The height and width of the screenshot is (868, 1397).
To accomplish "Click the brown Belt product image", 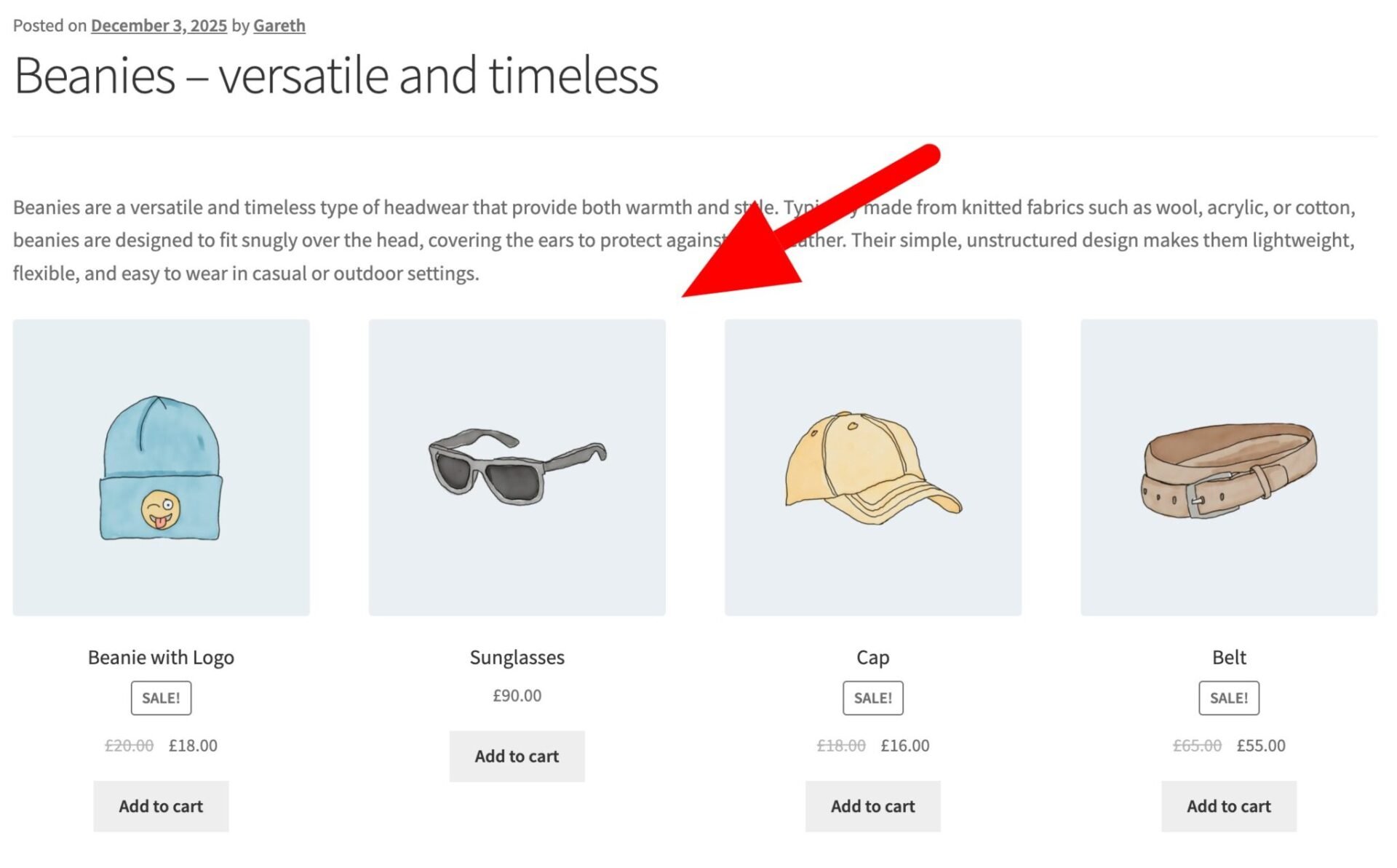I will pyautogui.click(x=1228, y=467).
